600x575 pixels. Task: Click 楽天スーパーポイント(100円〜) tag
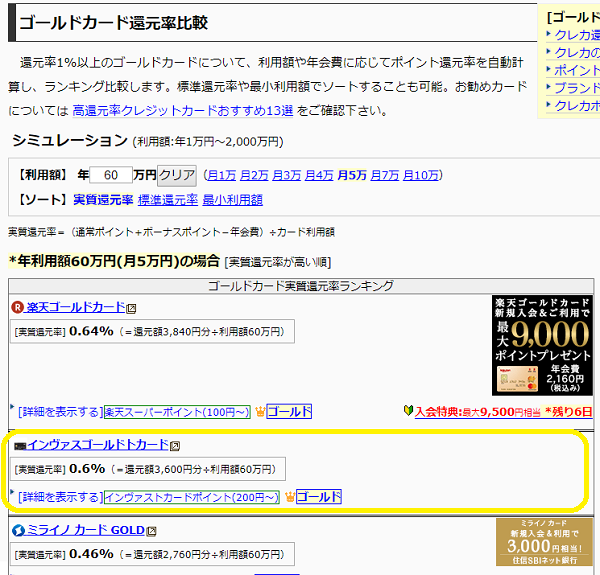pyautogui.click(x=177, y=412)
